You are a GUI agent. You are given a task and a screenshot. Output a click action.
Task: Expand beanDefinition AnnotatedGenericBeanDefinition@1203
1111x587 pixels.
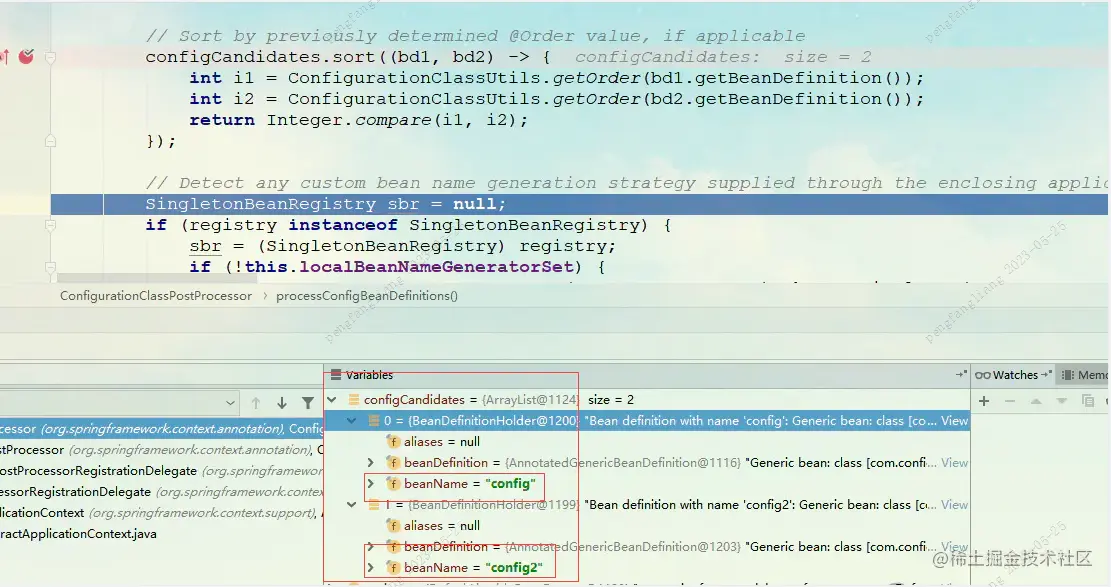tap(371, 547)
